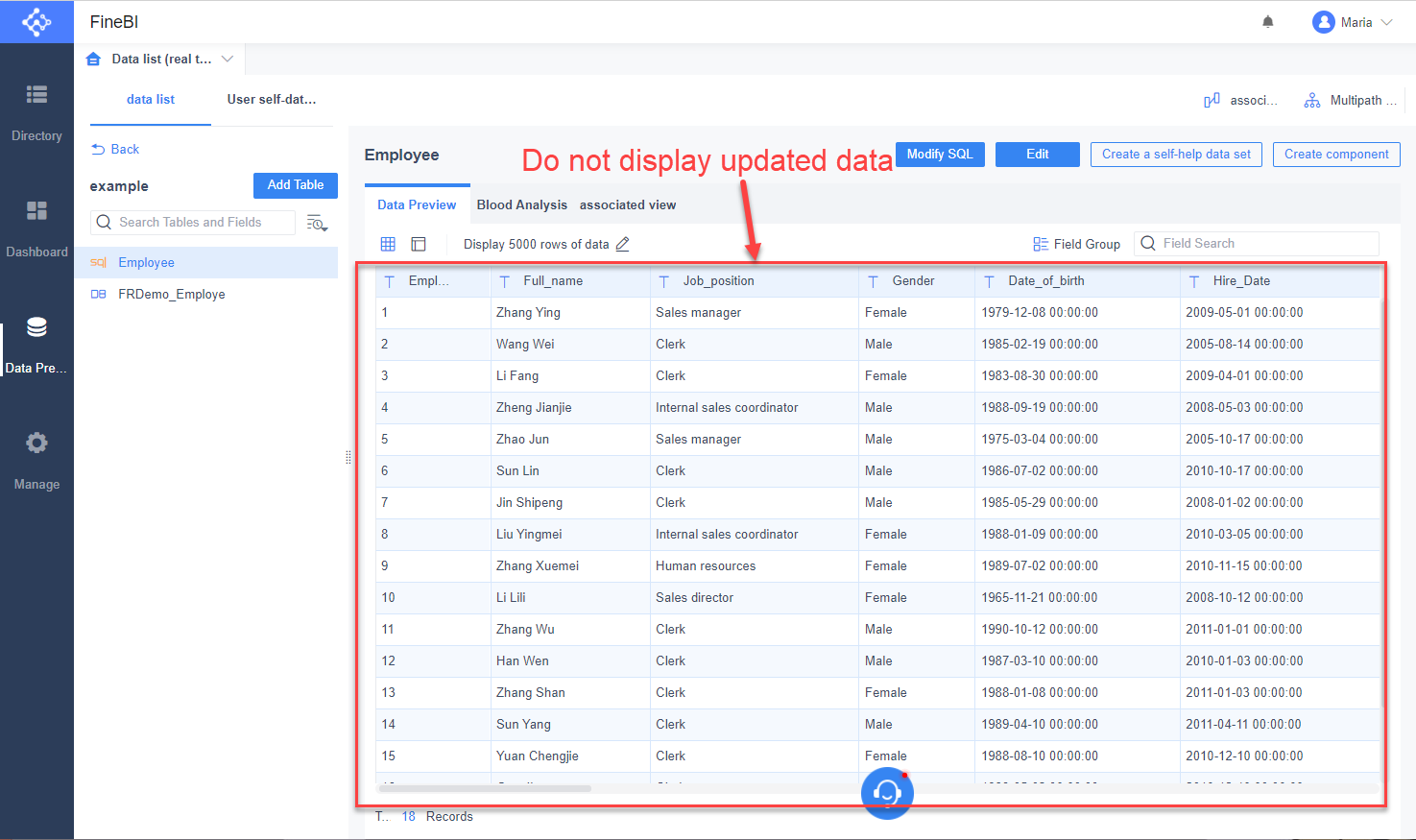Screen dimensions: 1416x840
Task: Click Create a self-help data set
Action: click(1176, 155)
